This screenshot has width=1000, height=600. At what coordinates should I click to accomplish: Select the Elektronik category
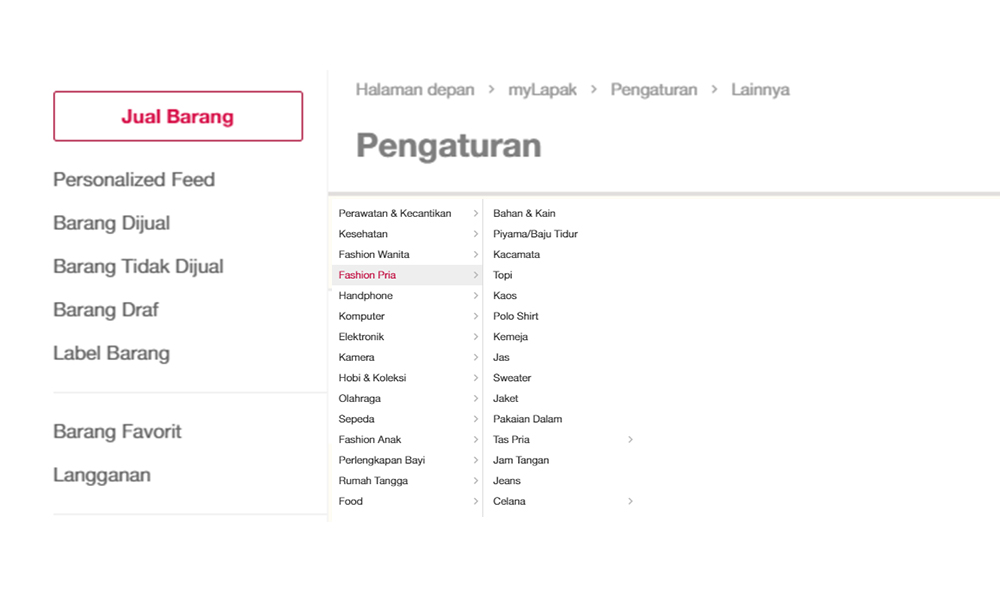click(361, 337)
